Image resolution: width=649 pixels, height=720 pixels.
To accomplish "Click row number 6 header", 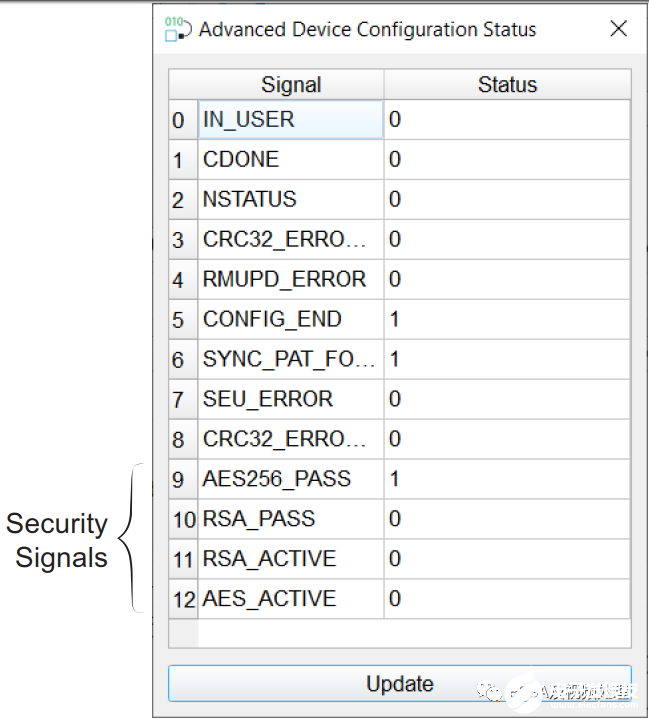I will click(179, 360).
